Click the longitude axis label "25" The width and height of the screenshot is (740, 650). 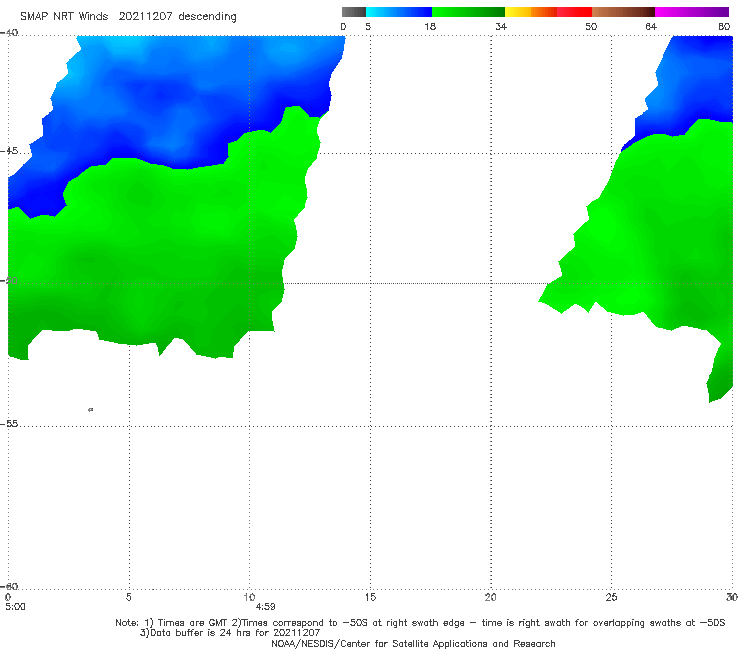click(611, 597)
